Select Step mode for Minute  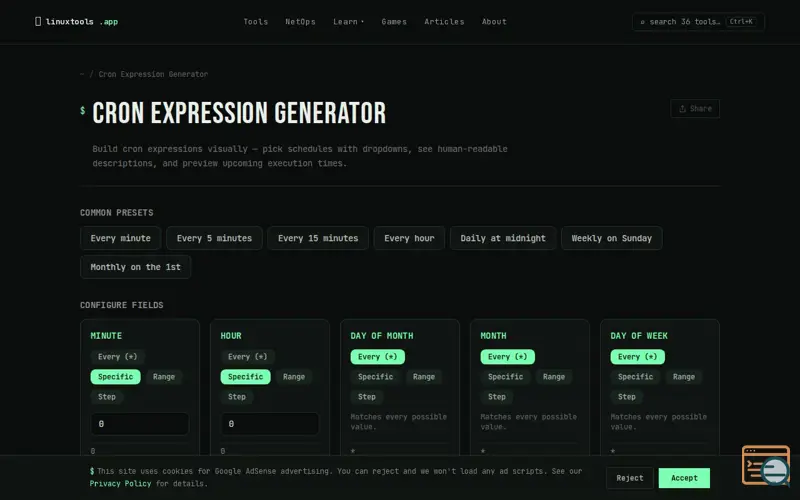coord(107,396)
